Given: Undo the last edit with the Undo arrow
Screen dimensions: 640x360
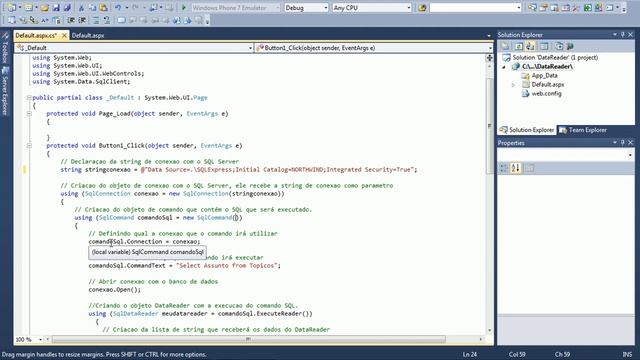Looking at the screenshot, I should click(x=118, y=8).
